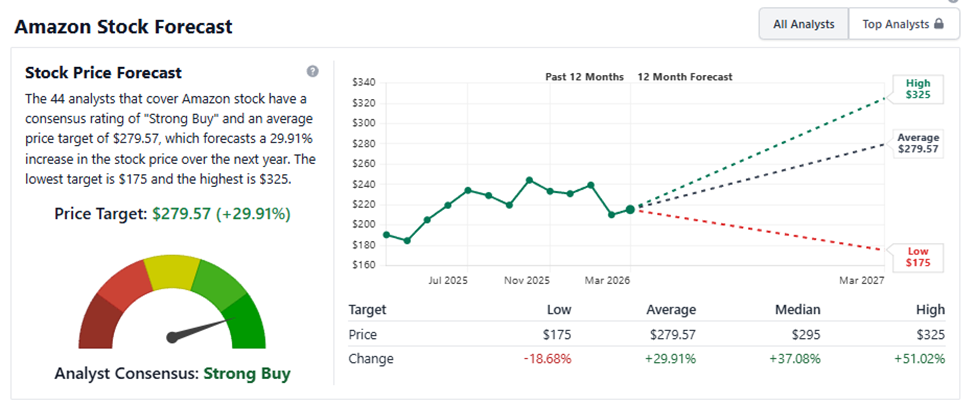Click the Jul 2025 axis label
This screenshot has height=405, width=975.
coord(449,281)
